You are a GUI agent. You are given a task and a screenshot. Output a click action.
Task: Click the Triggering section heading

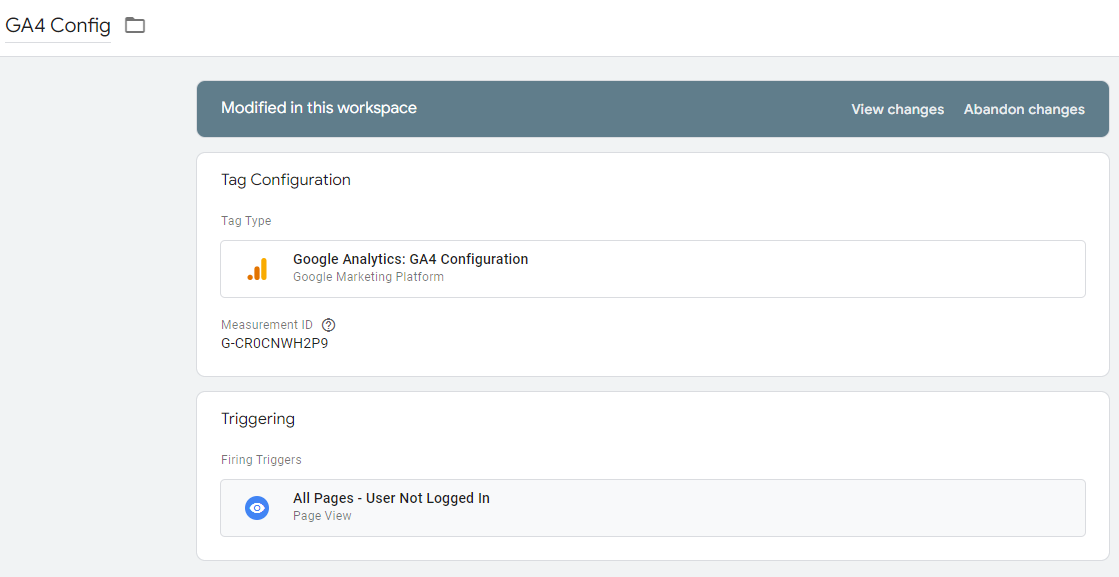click(257, 419)
